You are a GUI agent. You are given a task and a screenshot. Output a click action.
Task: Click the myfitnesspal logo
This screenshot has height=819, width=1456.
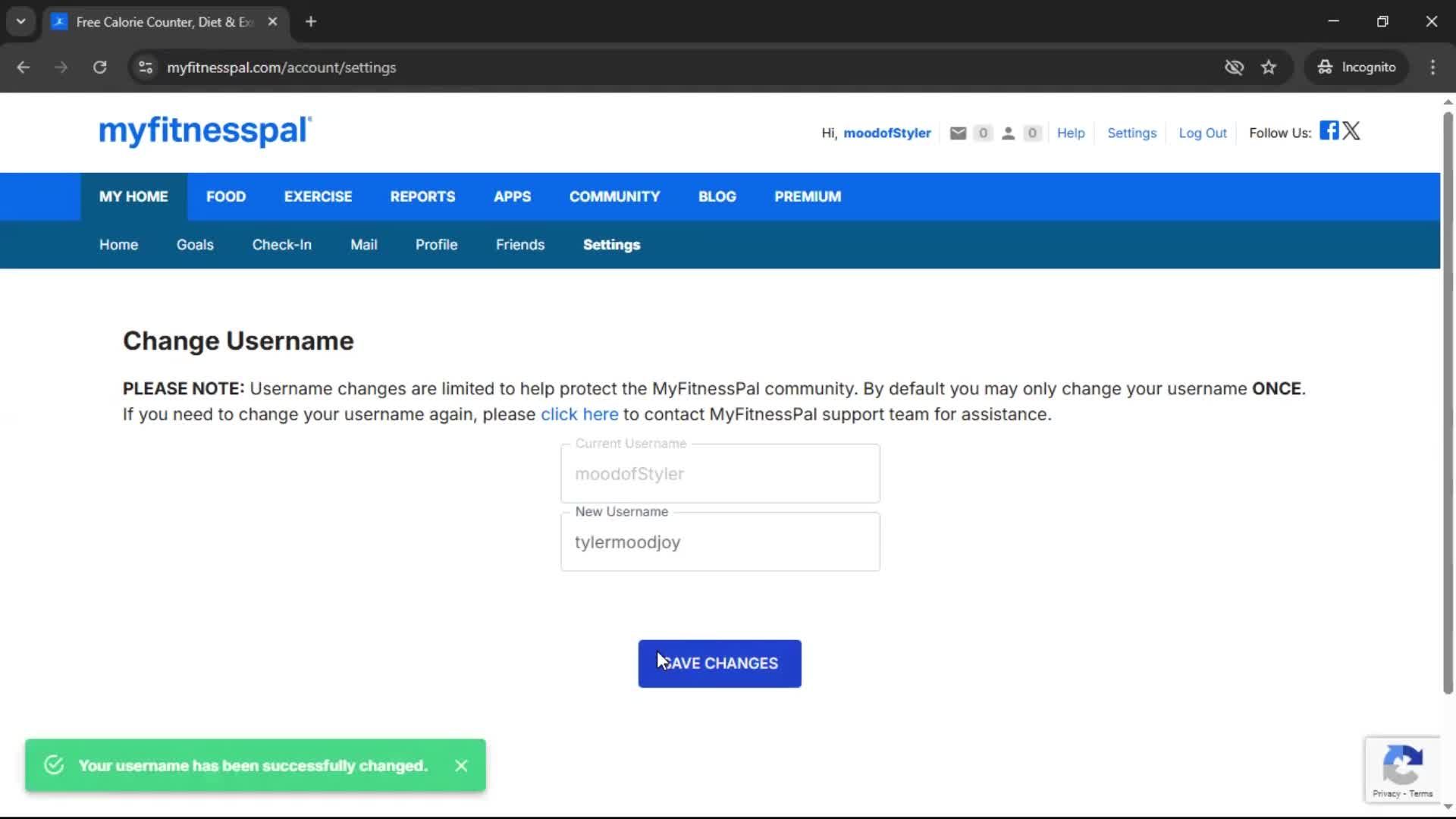click(x=205, y=131)
